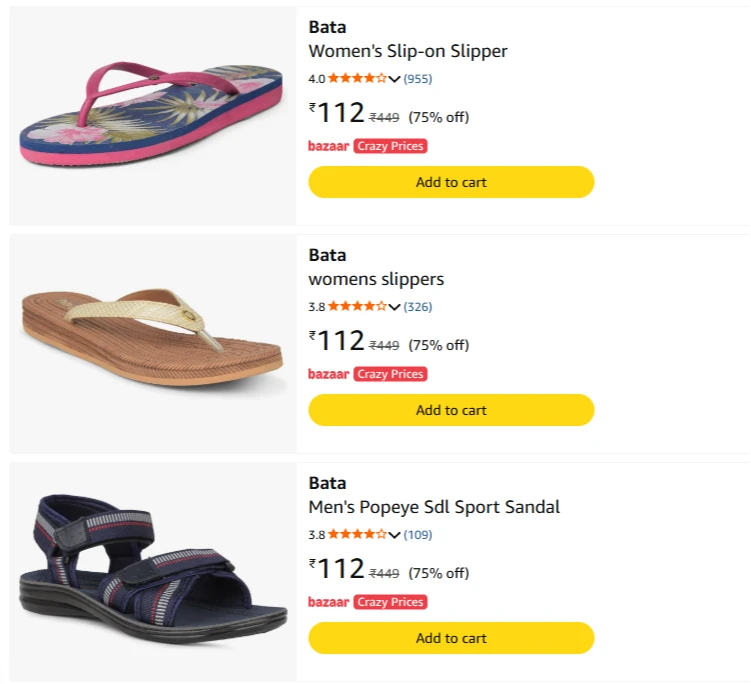Open the 326 reviews link
The image size is (751, 684).
click(x=418, y=307)
